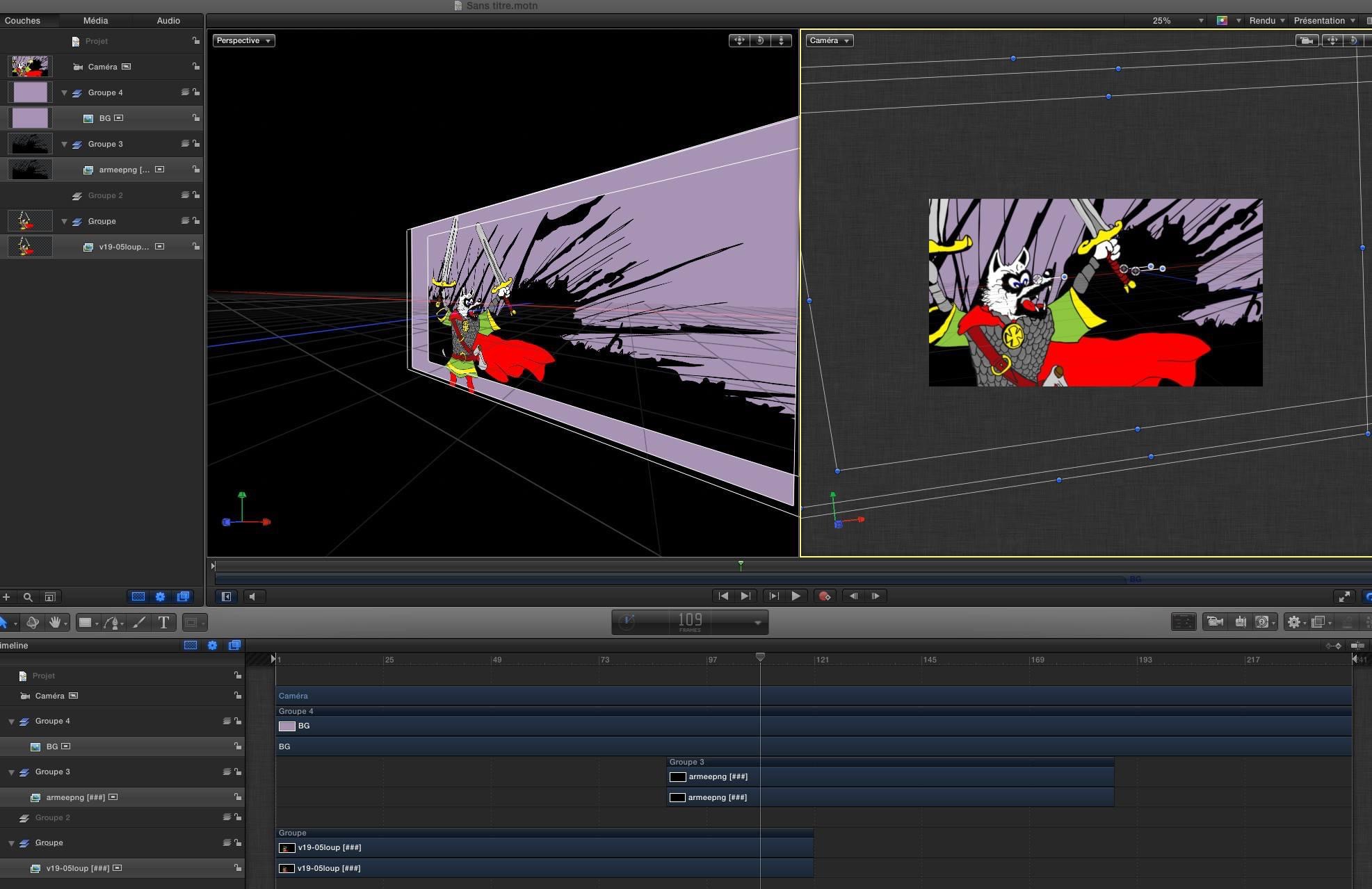Toggle show behaviors gear in timeline header
This screenshot has width=1372, height=889.
point(212,645)
